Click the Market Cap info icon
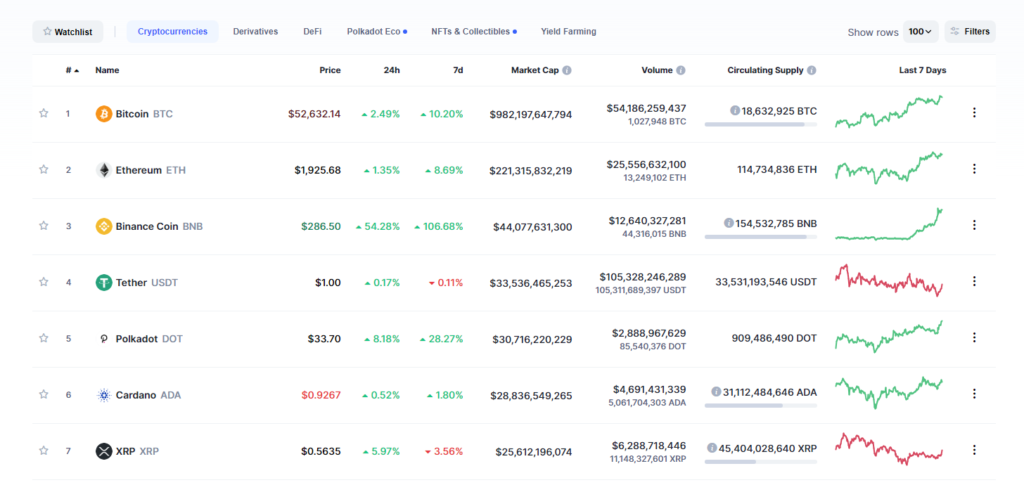The height and width of the screenshot is (485, 1024). [x=567, y=70]
